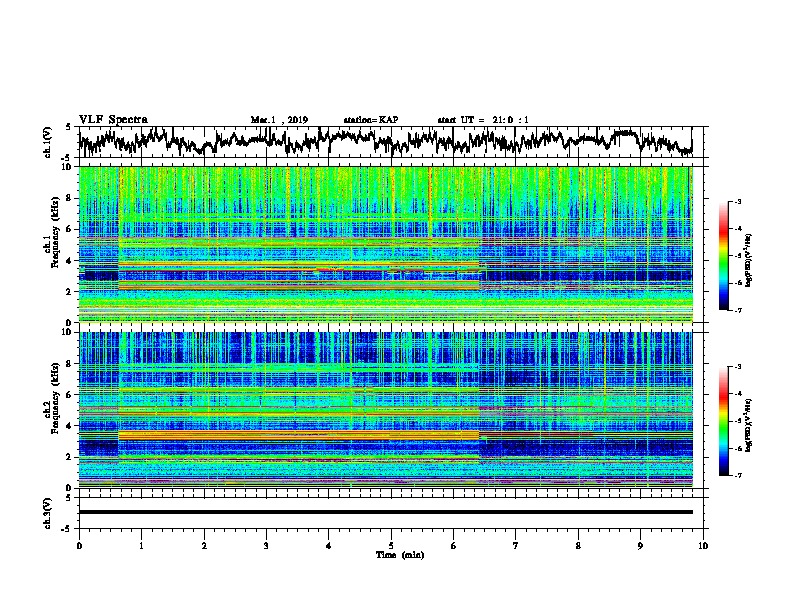
Task: Click the -7 label on ch.1 colorbar
Action: click(x=737, y=310)
